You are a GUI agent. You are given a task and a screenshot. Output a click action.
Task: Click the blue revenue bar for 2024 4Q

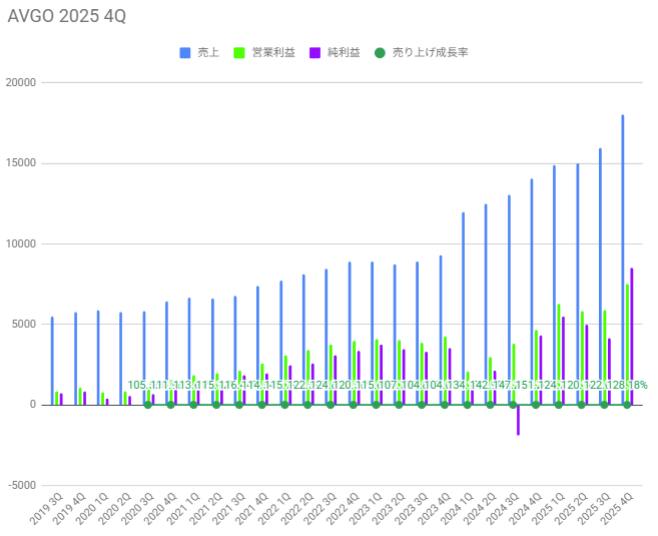tap(532, 292)
